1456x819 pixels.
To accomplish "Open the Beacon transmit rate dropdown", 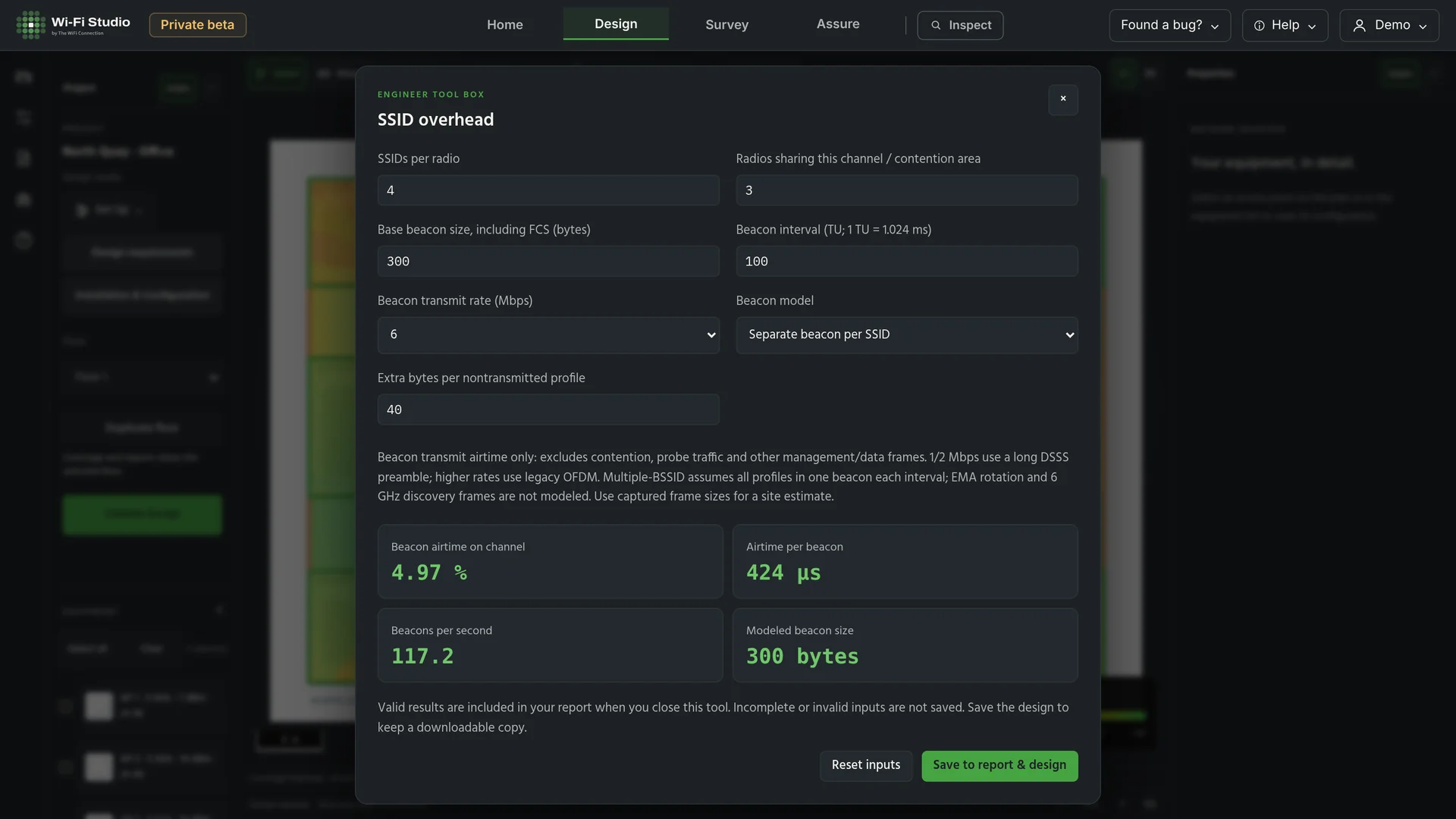I will coord(548,335).
